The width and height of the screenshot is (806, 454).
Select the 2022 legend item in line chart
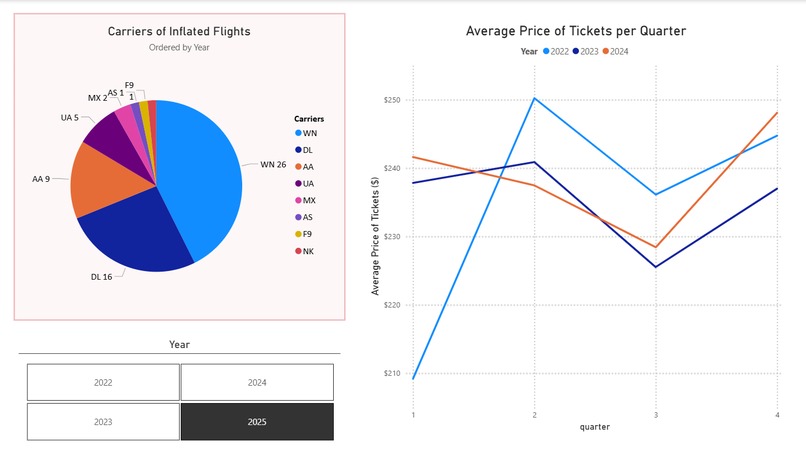click(556, 51)
